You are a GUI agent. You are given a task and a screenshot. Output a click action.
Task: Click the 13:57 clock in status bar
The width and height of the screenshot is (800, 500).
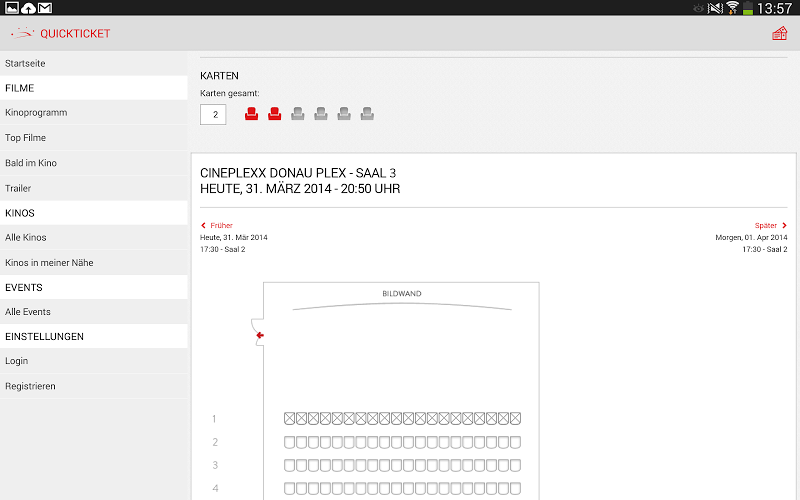pyautogui.click(x=774, y=8)
